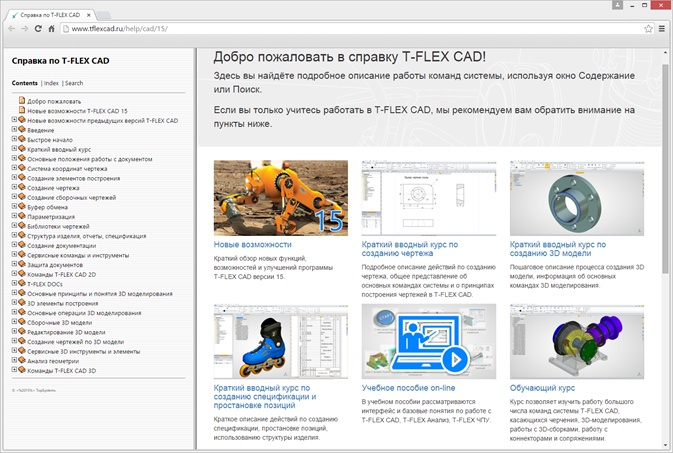Click book icon beside Библиотеки чертежей
Image resolution: width=673 pixels, height=453 pixels.
22,225
